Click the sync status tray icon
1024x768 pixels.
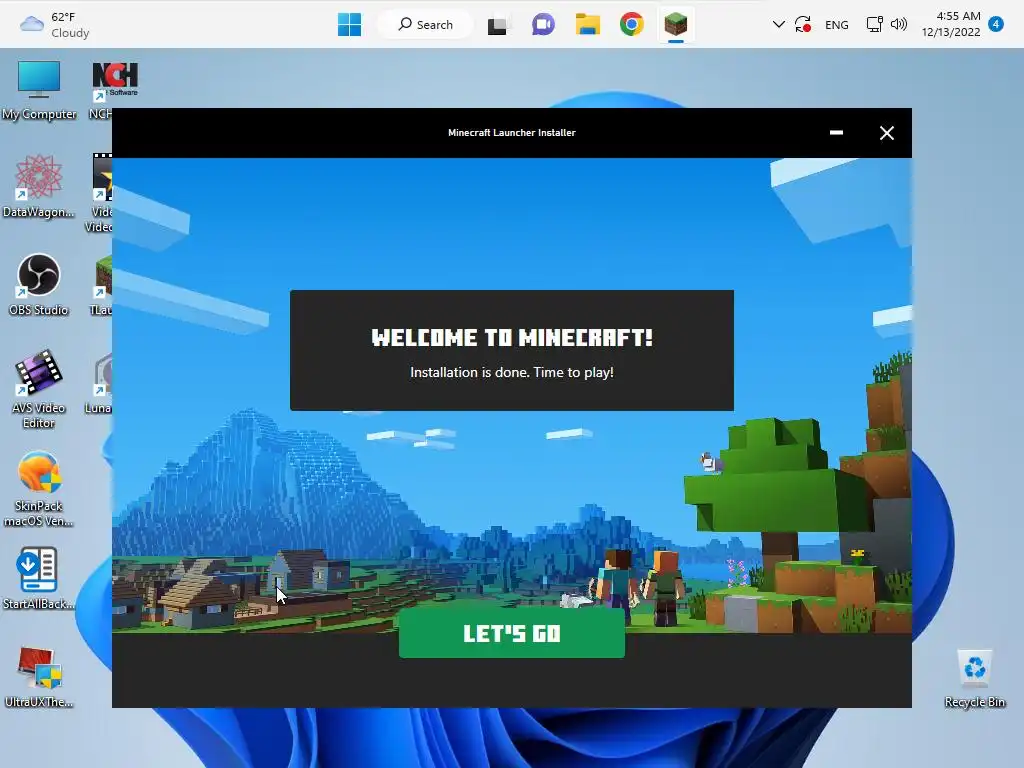(803, 25)
